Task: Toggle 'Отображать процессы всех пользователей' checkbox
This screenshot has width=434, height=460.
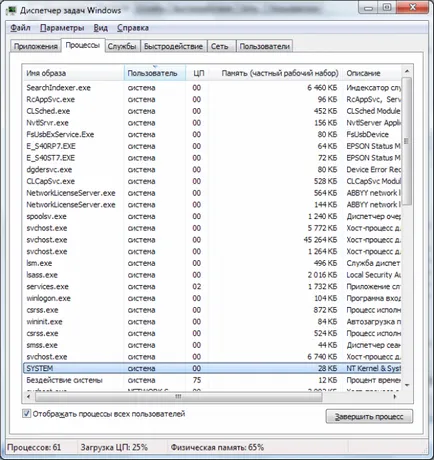Action: (x=26, y=414)
